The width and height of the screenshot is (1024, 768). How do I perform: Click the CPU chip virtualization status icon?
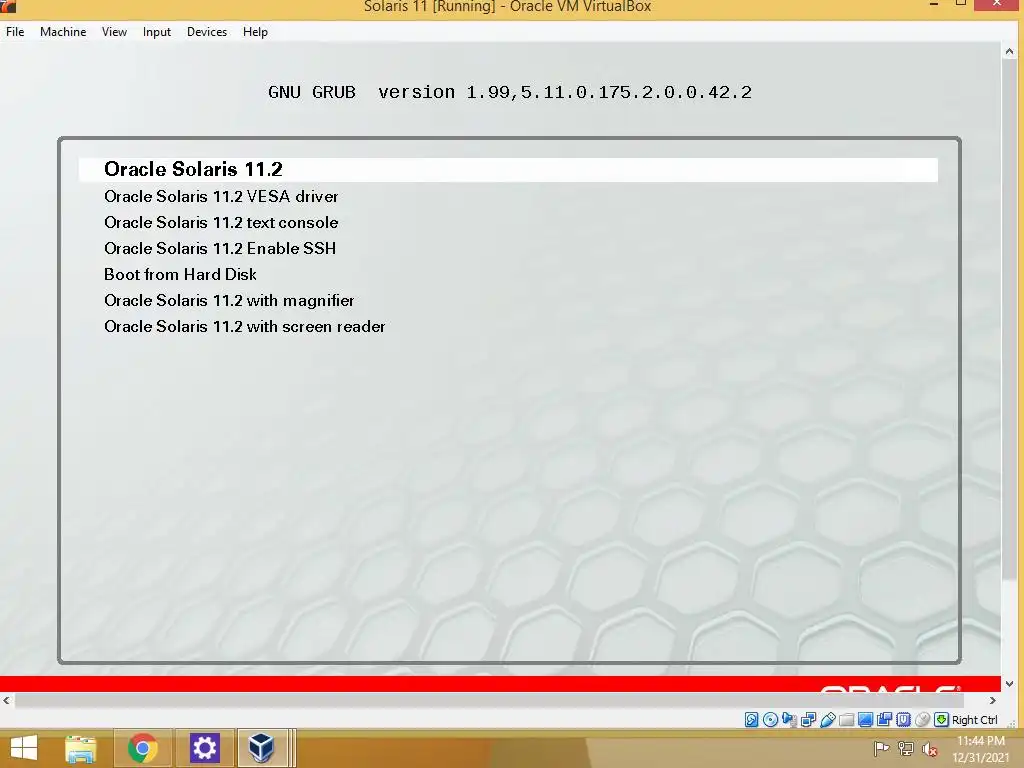point(903,720)
